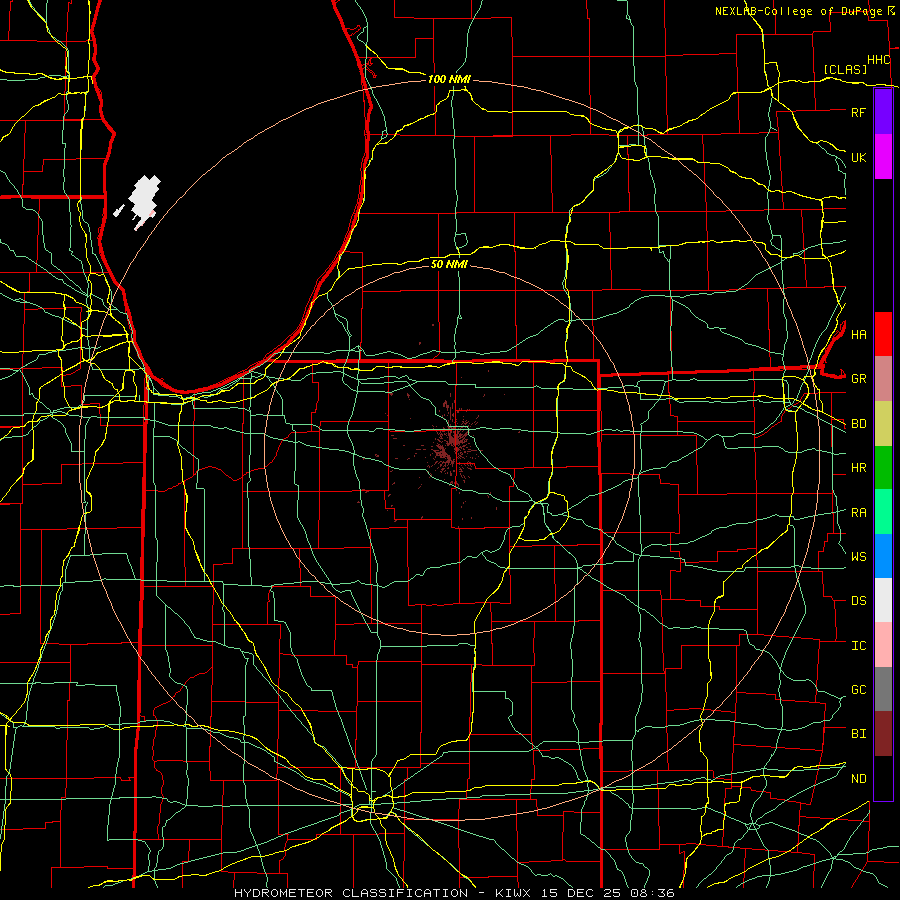This screenshot has width=900, height=900.
Task: Click the UK magenta legend swatch
Action: 883,157
